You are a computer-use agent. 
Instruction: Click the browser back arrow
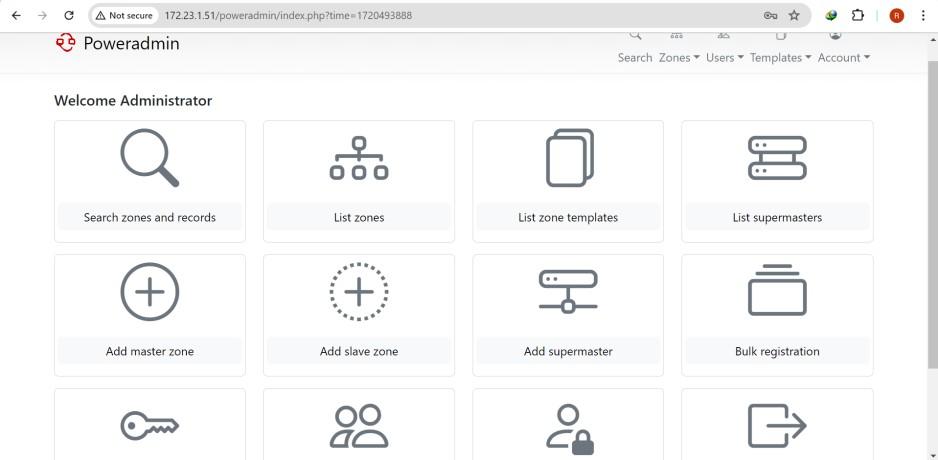pyautogui.click(x=16, y=16)
